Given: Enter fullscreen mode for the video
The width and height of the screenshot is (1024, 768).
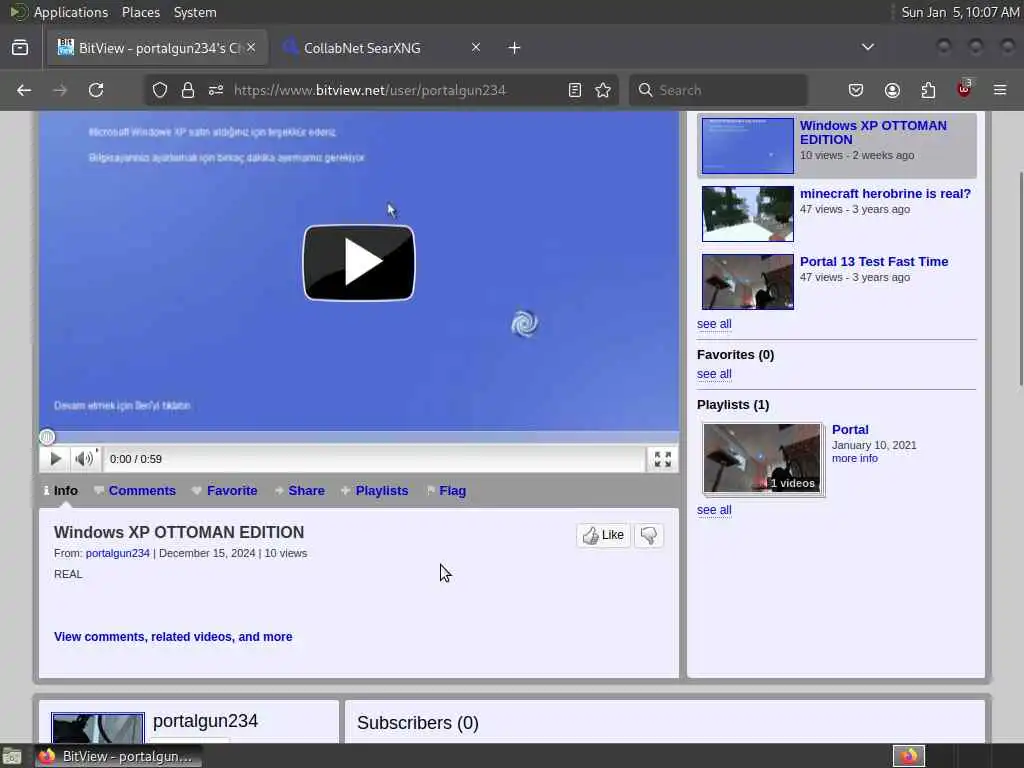Looking at the screenshot, I should (663, 459).
